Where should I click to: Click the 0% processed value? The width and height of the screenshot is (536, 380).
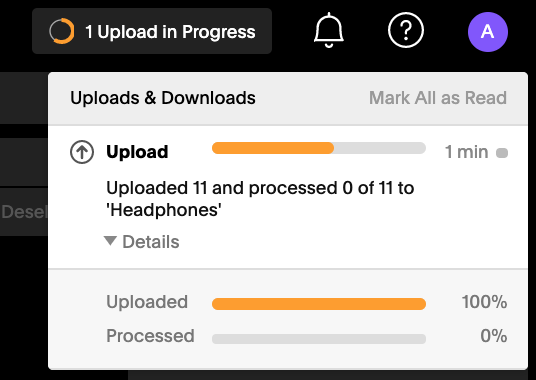point(494,336)
